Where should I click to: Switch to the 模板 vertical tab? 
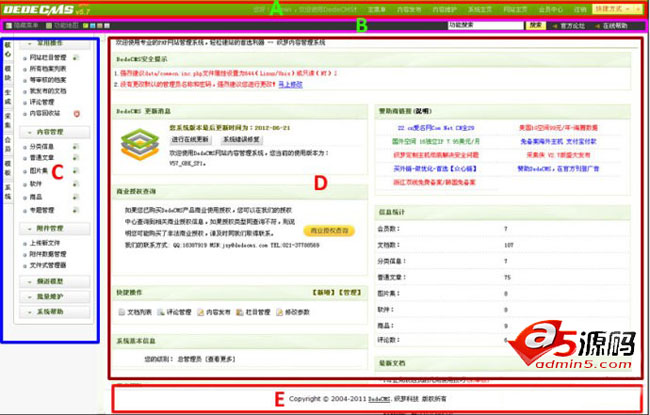tap(8, 168)
